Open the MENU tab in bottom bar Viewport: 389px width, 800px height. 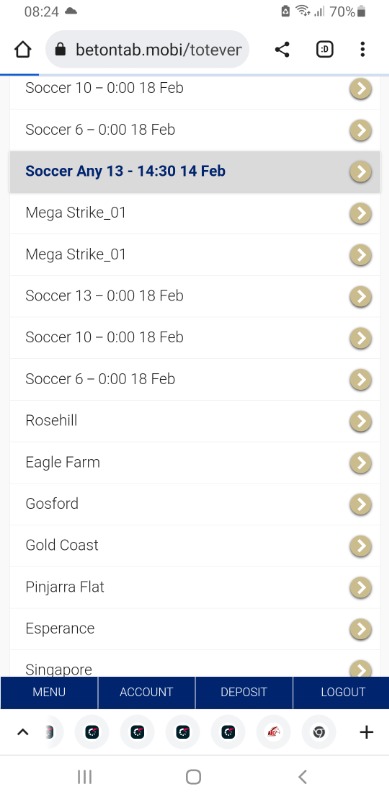pos(49,692)
